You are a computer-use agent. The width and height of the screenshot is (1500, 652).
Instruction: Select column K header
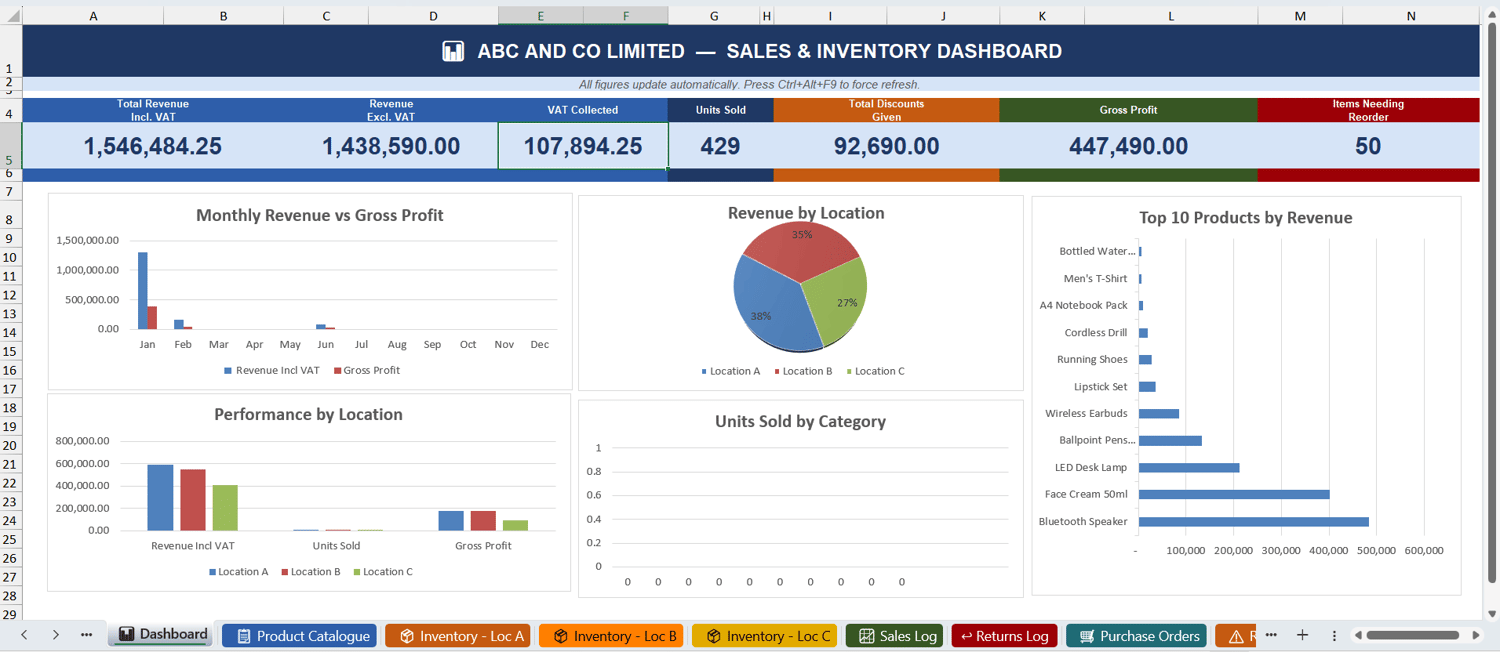click(1042, 16)
